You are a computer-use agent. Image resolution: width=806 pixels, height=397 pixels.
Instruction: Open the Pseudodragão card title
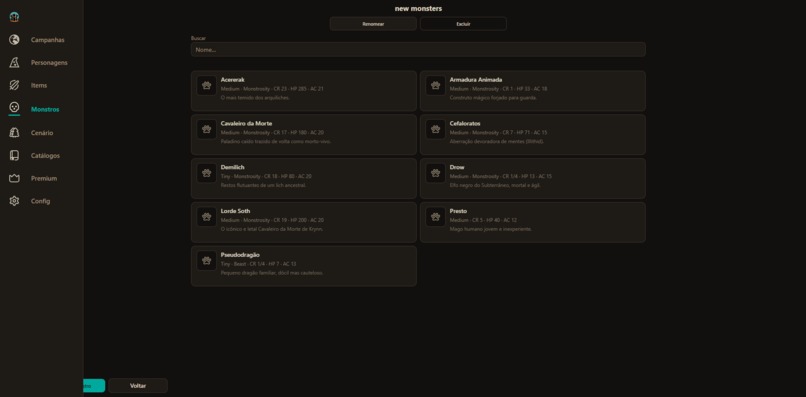click(240, 255)
